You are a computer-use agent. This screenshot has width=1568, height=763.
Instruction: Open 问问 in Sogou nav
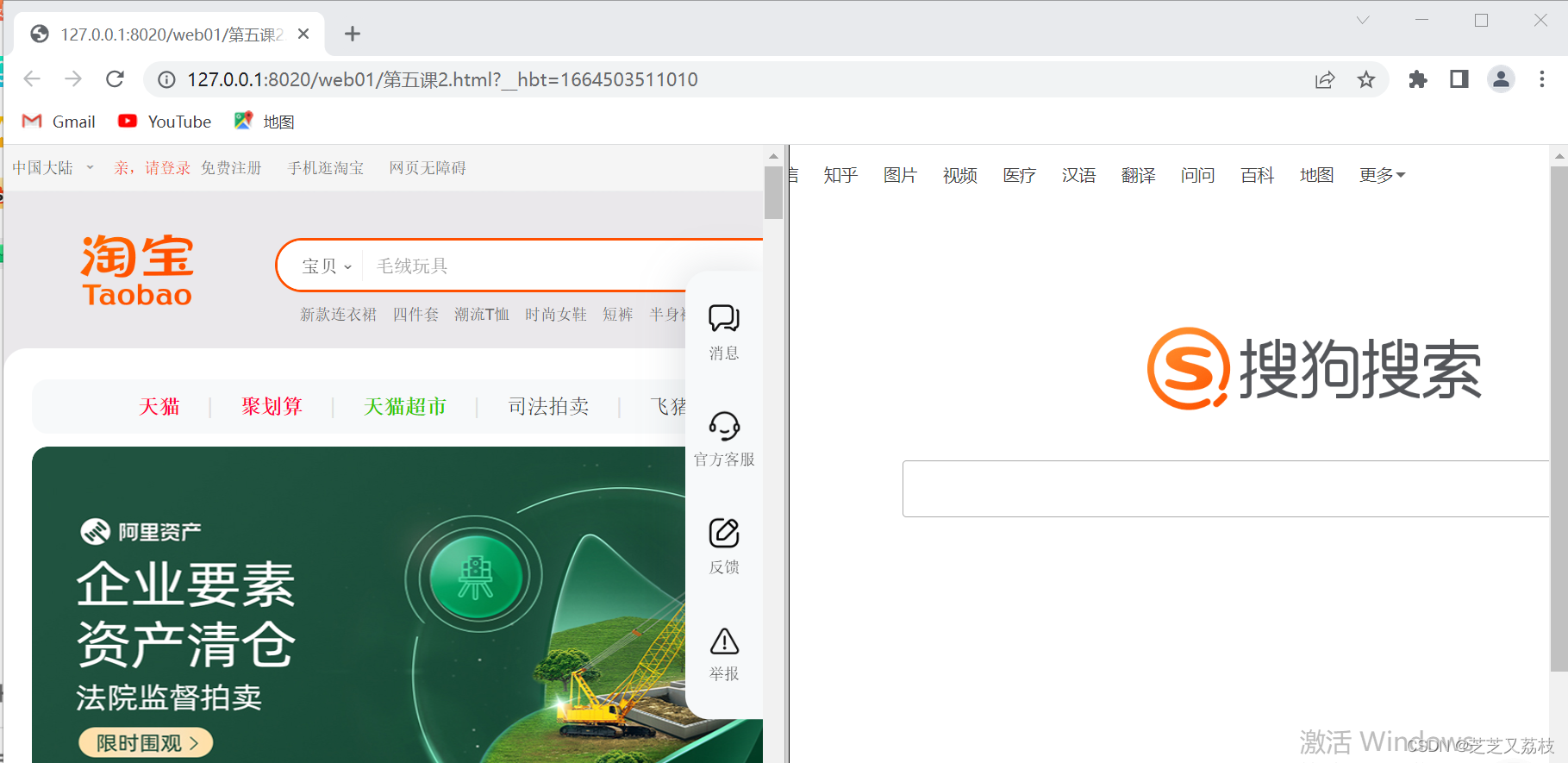[1197, 175]
